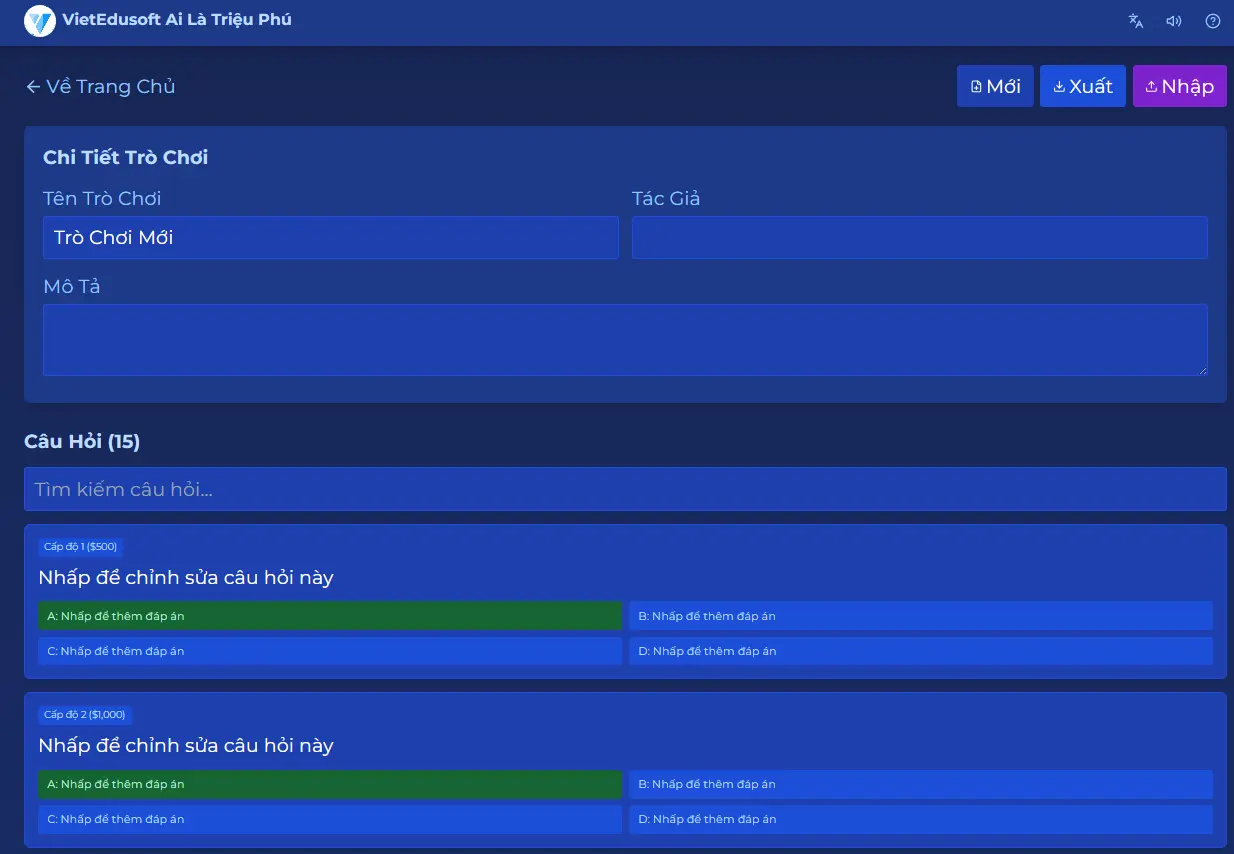Toggle the sound speaker icon
This screenshot has width=1234, height=854.
pyautogui.click(x=1174, y=21)
